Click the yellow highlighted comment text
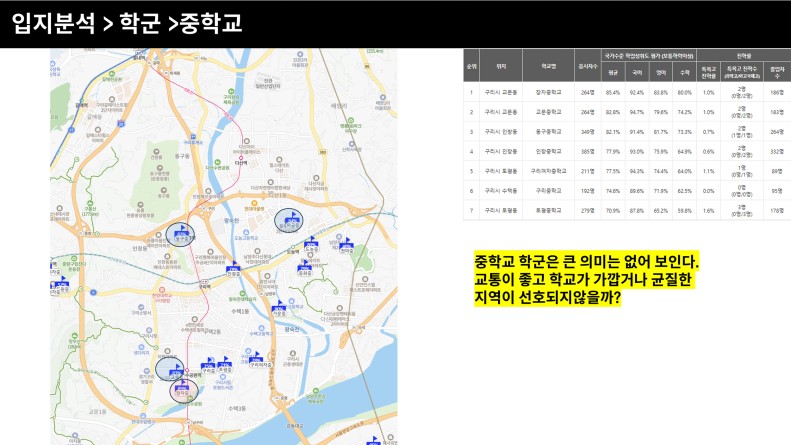Screen dimensions: 791x445 586,280
